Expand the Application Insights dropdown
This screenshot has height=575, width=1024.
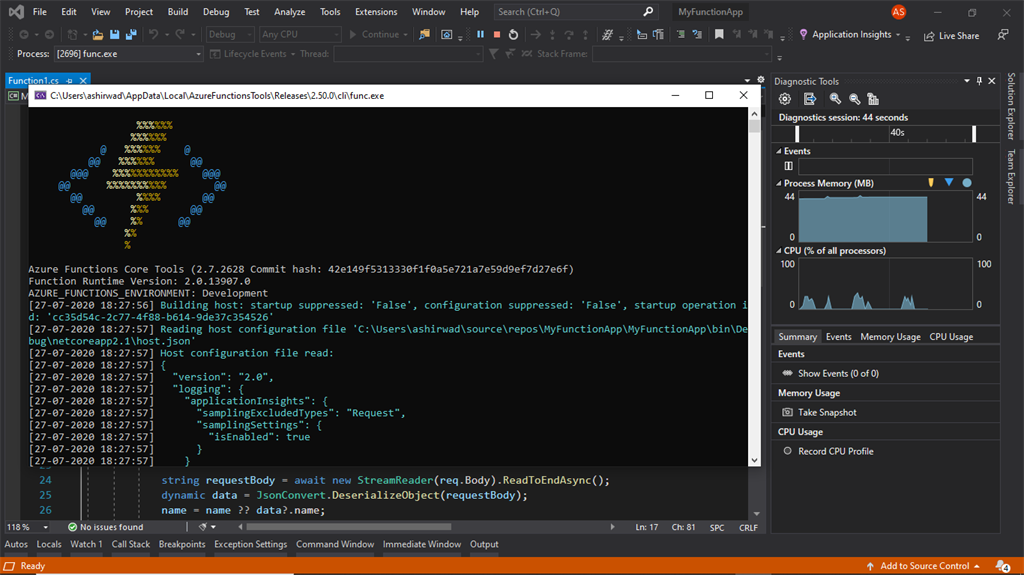(x=898, y=35)
